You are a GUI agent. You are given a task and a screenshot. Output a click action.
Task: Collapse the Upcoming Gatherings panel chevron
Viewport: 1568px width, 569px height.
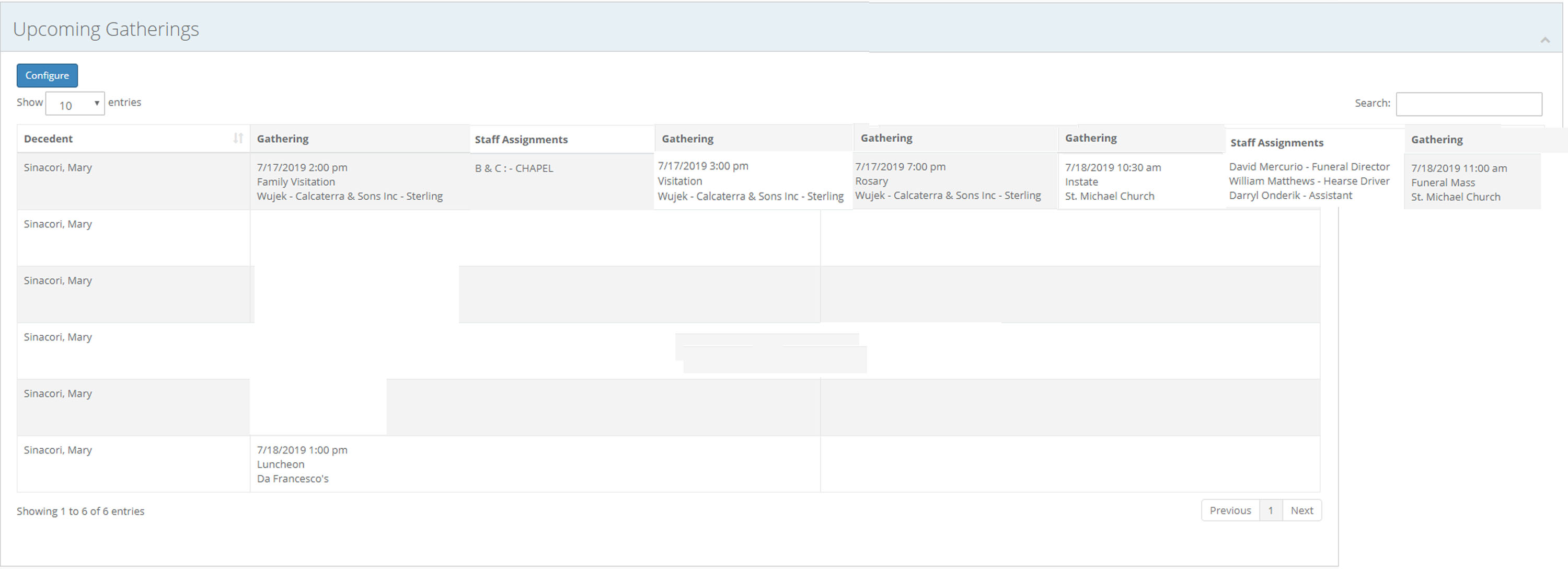click(1545, 40)
